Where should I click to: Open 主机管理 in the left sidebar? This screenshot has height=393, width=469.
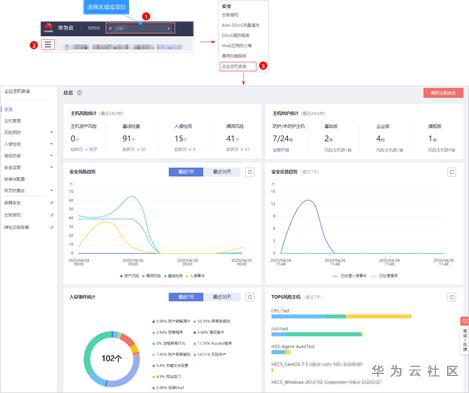tap(12, 121)
